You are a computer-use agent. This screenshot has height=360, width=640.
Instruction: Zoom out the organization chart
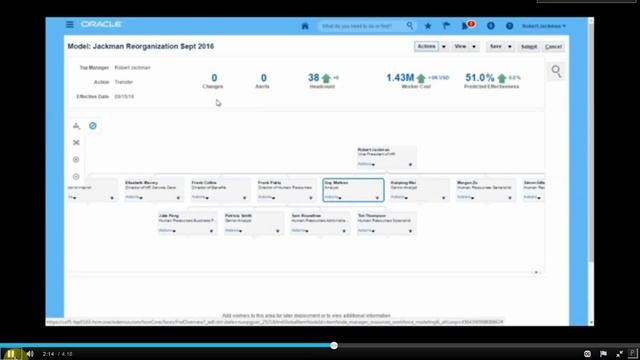(76, 177)
